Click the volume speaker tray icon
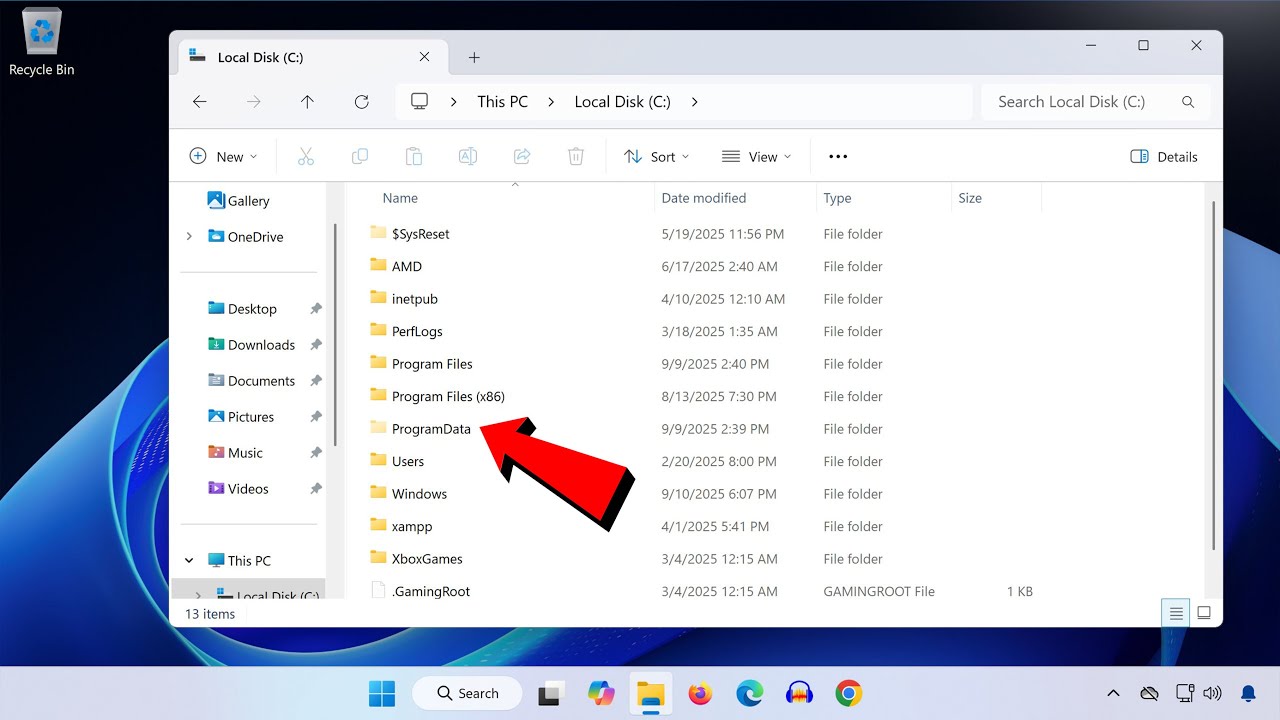The width and height of the screenshot is (1280, 720). 1213,693
